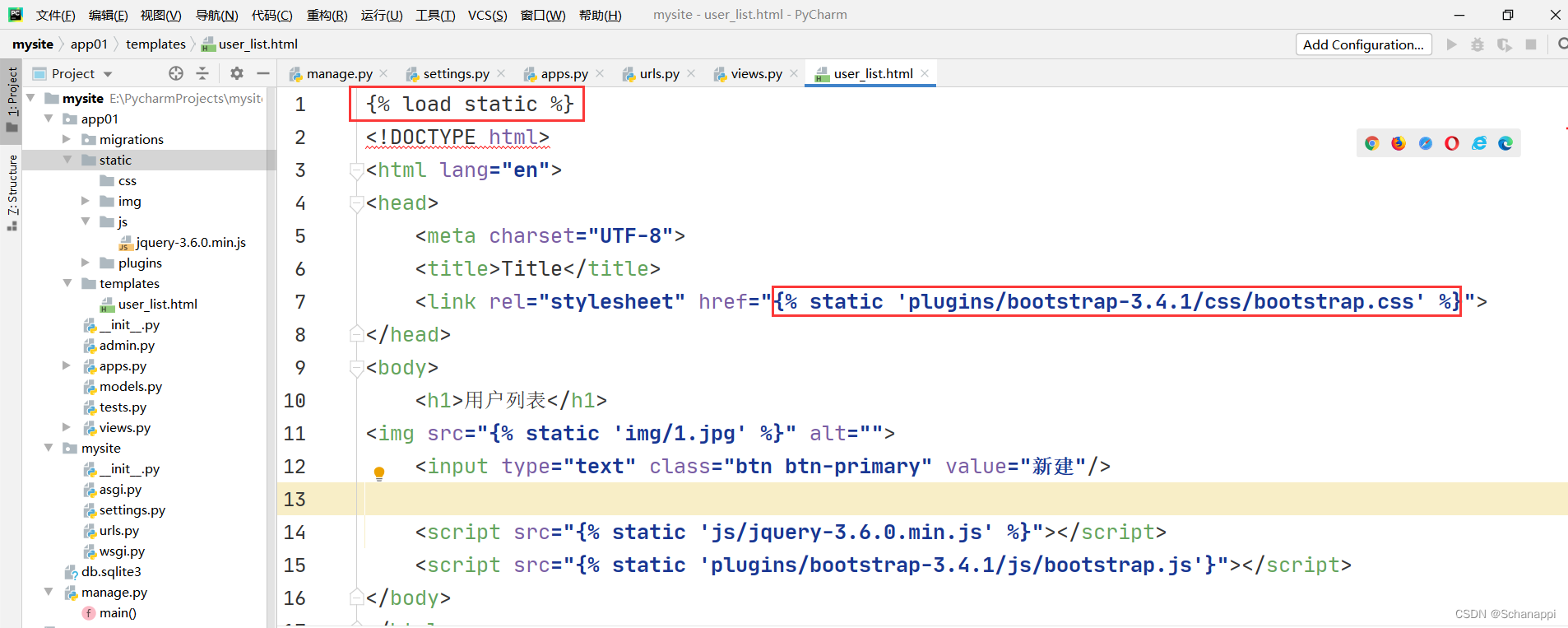Expand the img folder arrow
The image size is (1568, 628).
pyautogui.click(x=86, y=201)
